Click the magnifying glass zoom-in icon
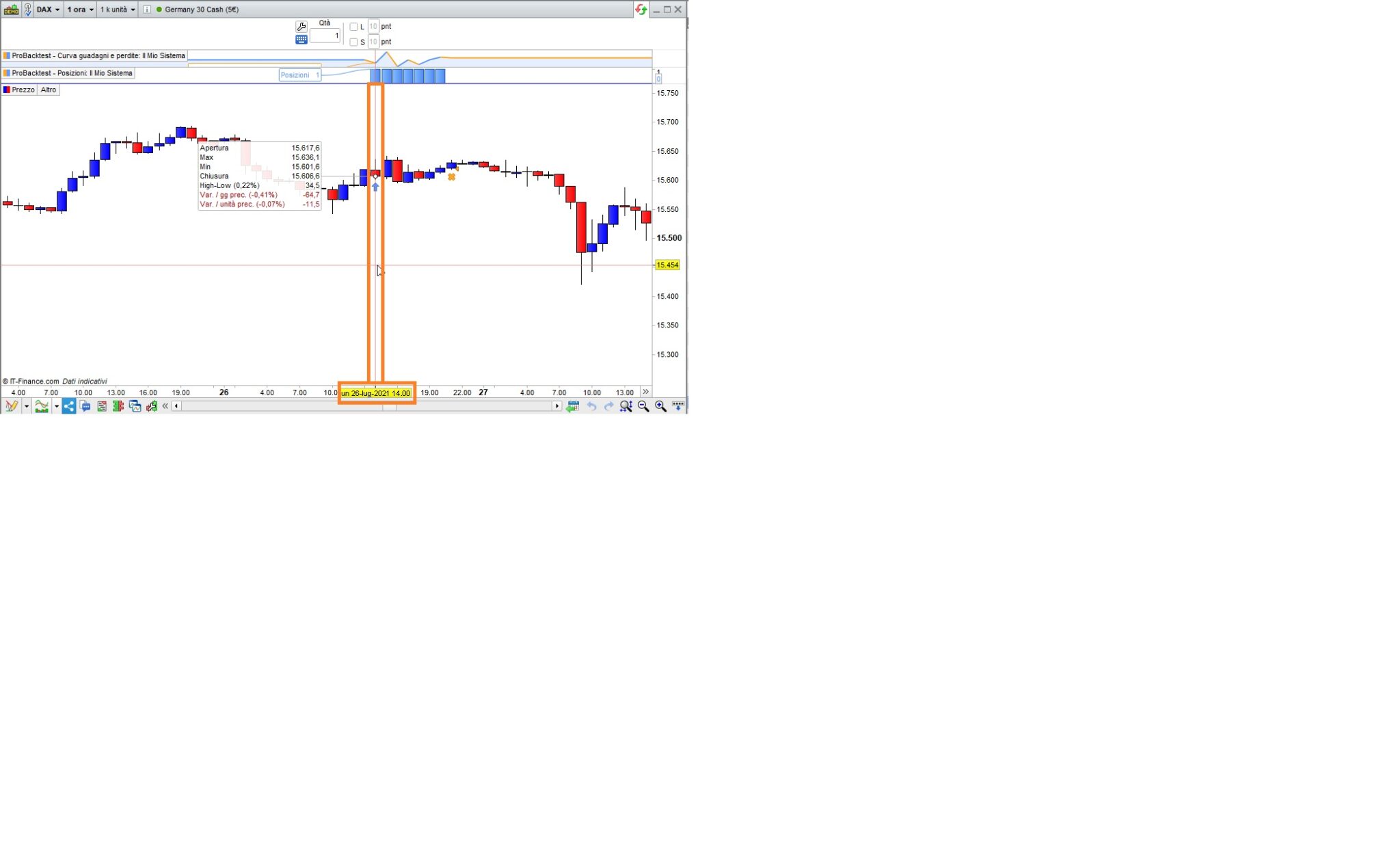The width and height of the screenshot is (1400, 852). (x=660, y=406)
